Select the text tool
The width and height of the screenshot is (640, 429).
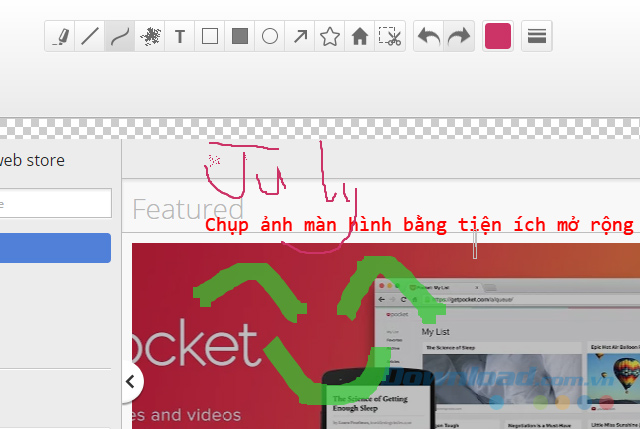click(x=180, y=36)
